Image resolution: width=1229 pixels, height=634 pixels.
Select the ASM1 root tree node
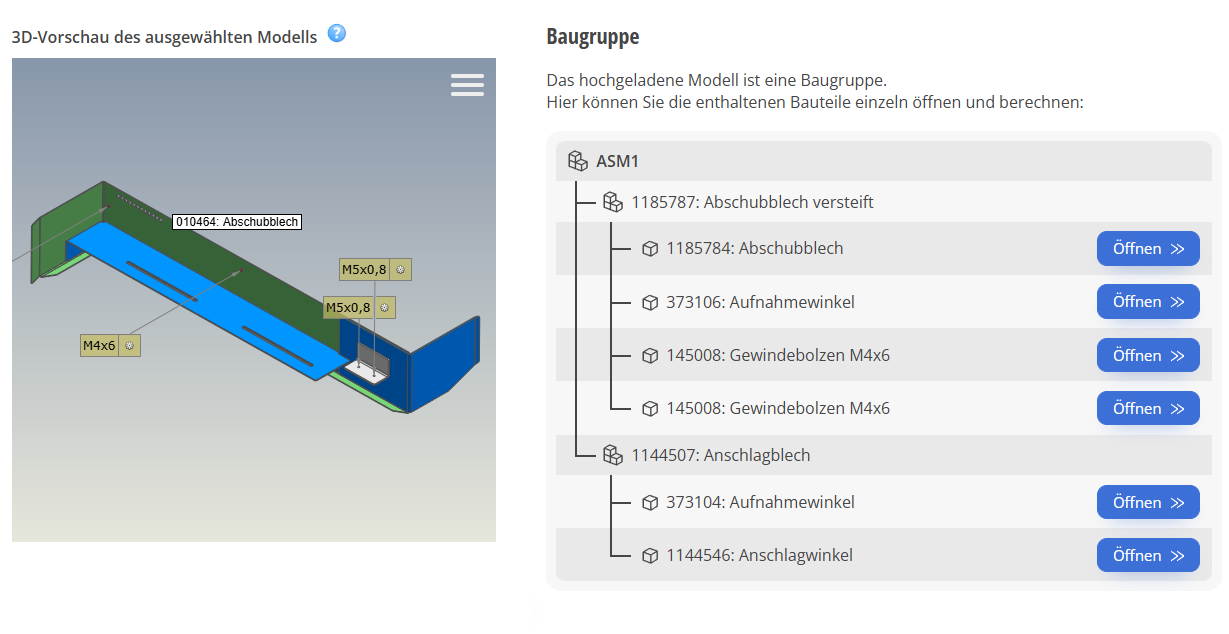click(617, 161)
